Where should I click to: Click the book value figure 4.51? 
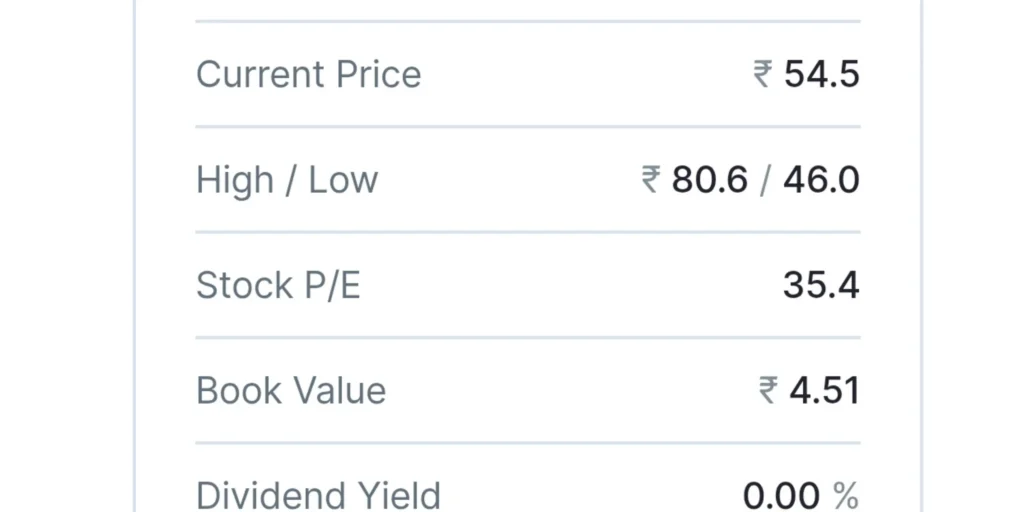coord(824,390)
